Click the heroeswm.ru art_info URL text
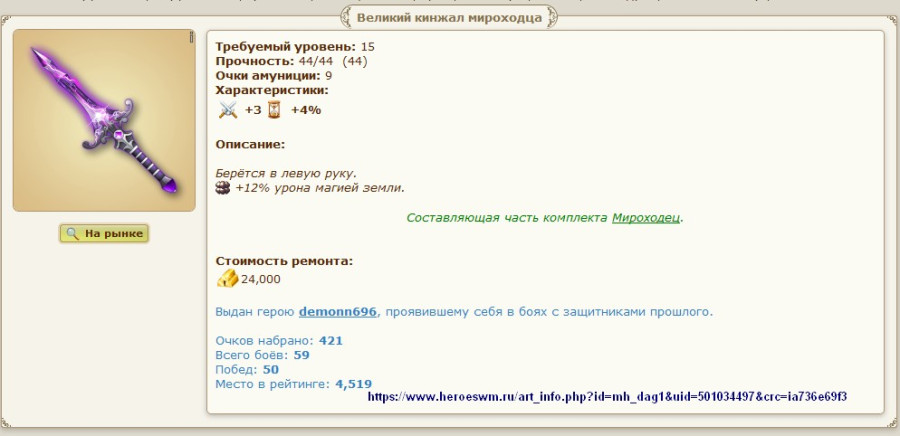This screenshot has height=436, width=900. tap(607, 396)
